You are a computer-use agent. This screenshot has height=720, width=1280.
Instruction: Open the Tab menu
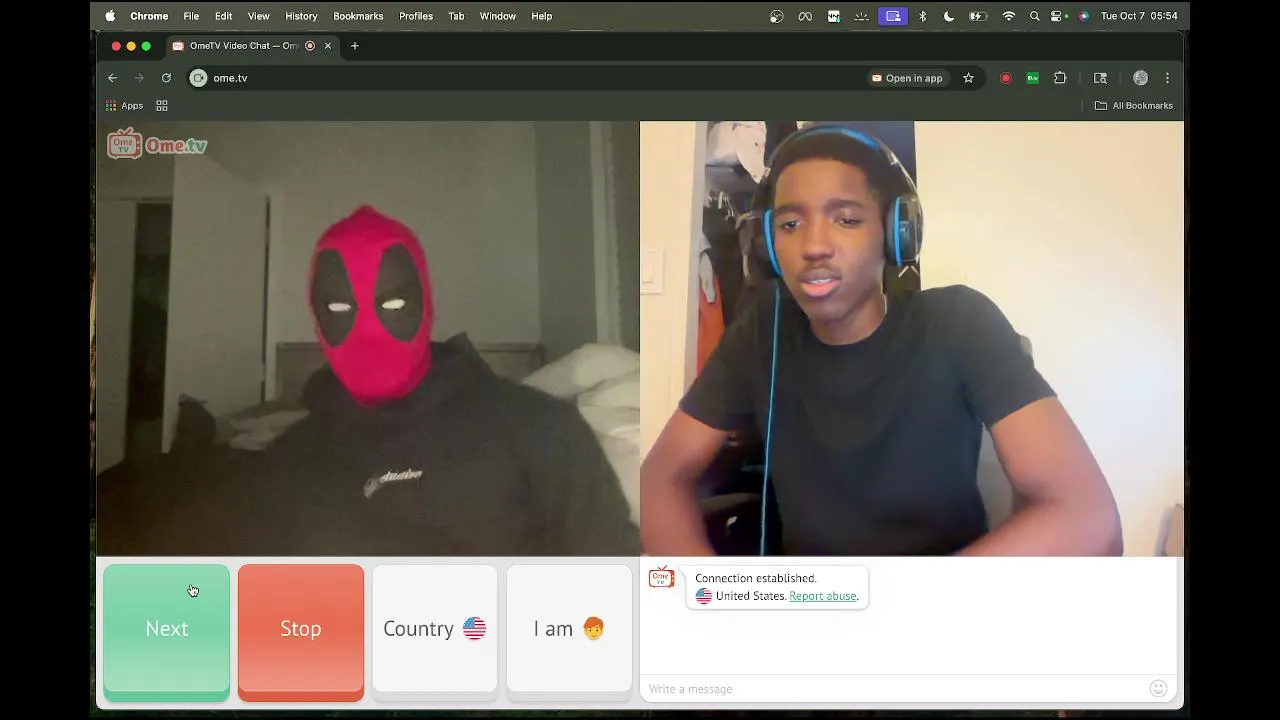456,16
